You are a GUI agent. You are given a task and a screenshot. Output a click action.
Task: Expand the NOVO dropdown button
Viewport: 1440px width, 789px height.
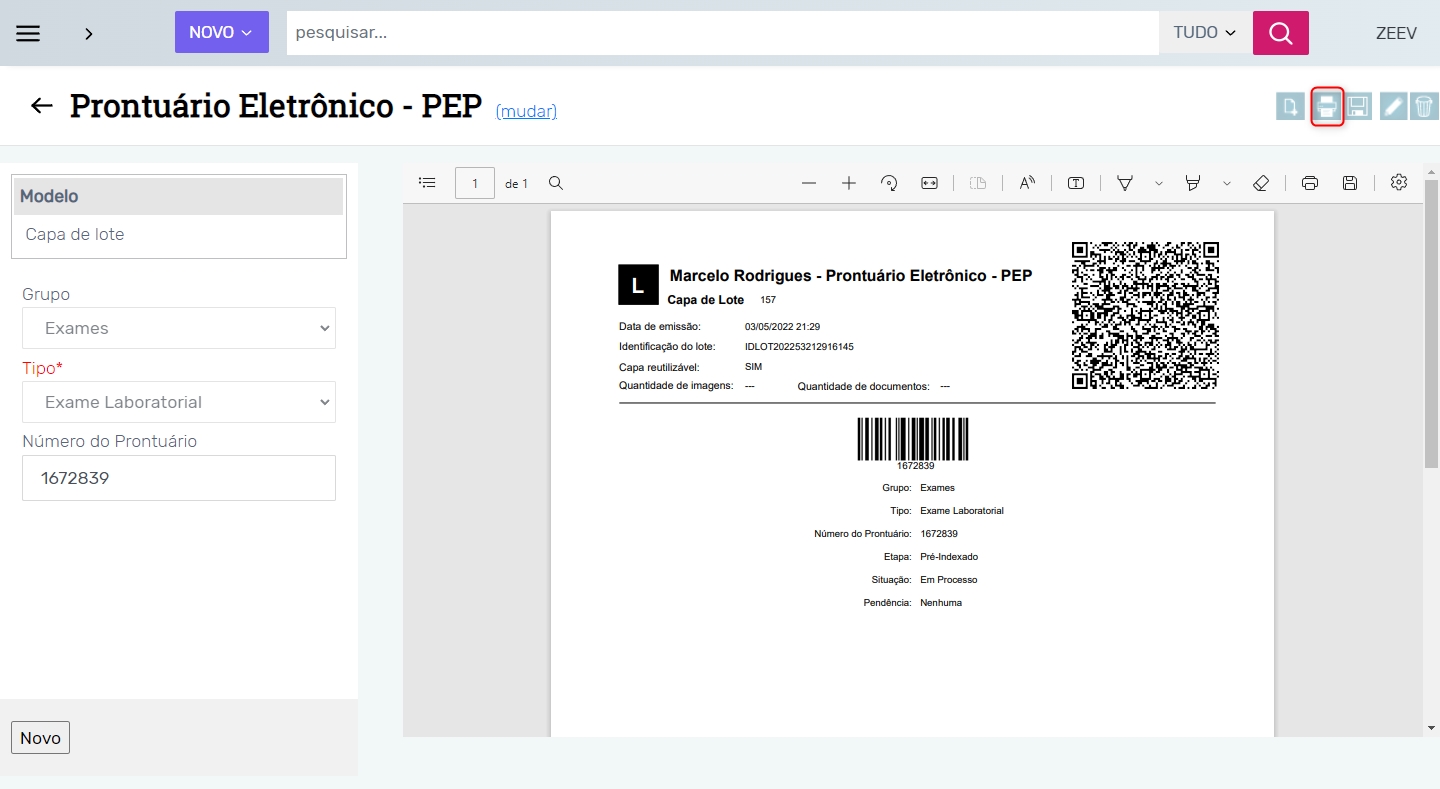tap(221, 32)
